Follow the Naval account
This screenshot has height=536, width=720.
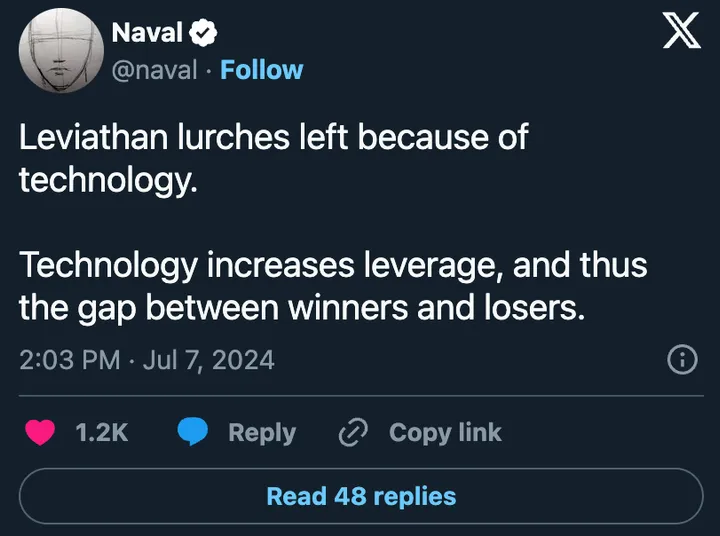coord(261,70)
